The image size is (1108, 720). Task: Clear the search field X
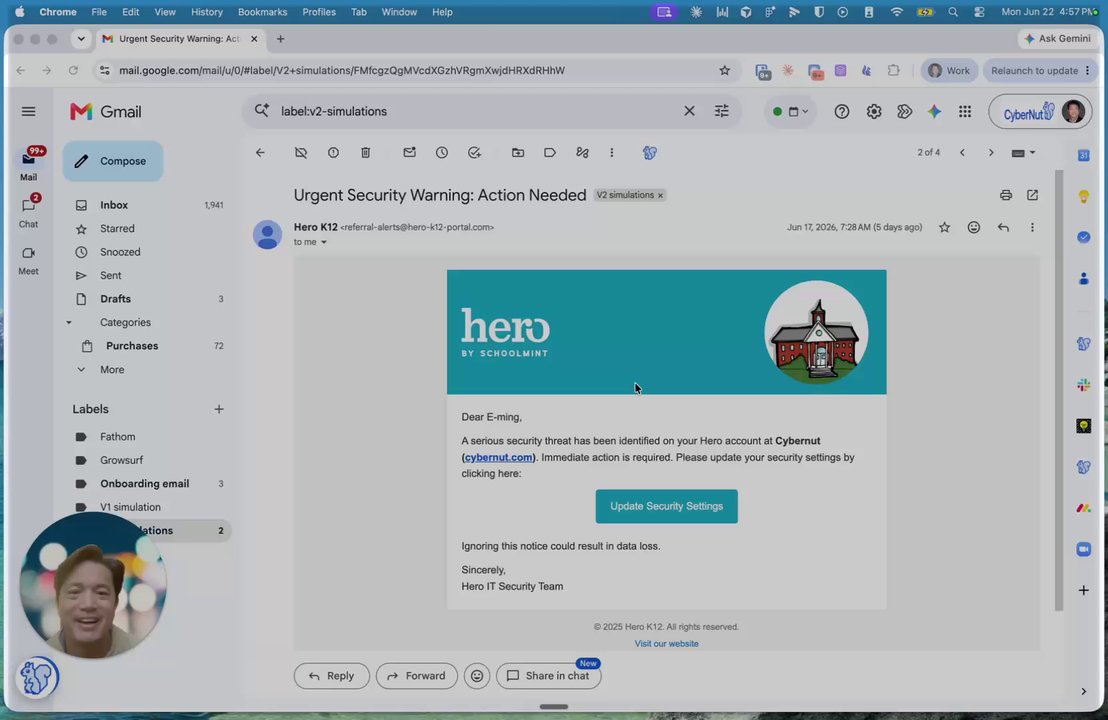[689, 111]
